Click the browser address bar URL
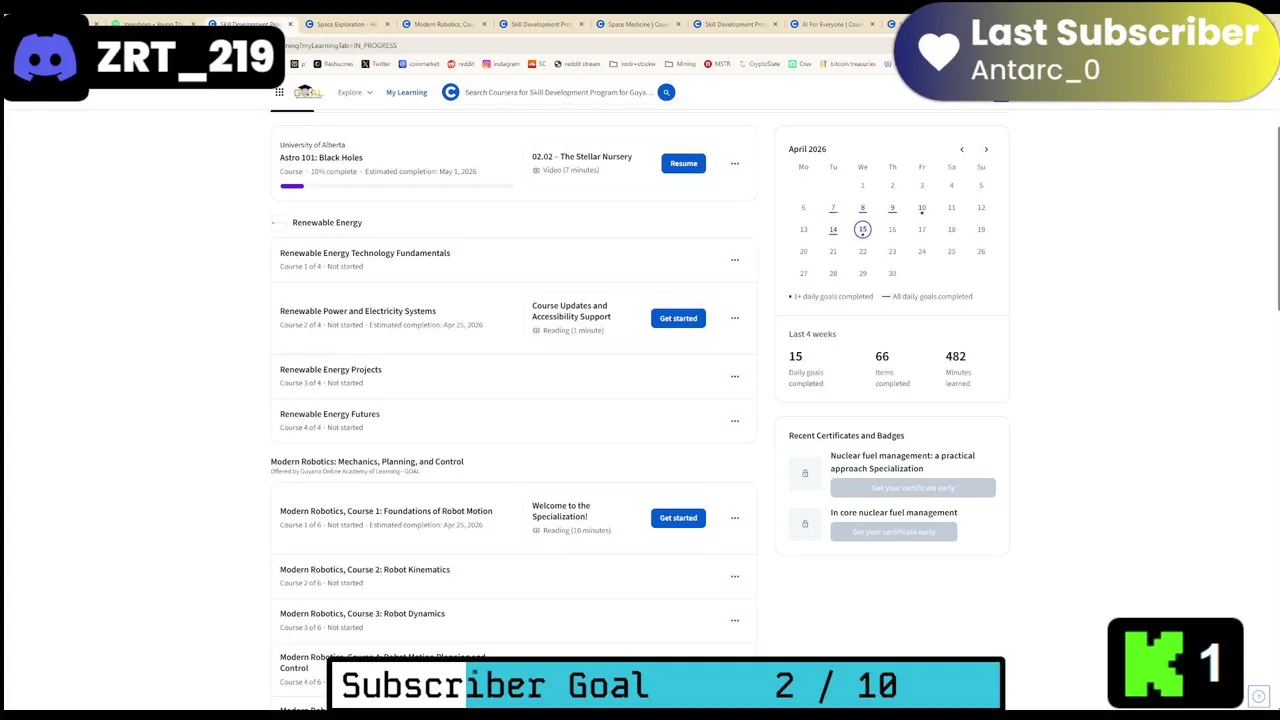Image resolution: width=1280 pixels, height=720 pixels. pyautogui.click(x=340, y=46)
